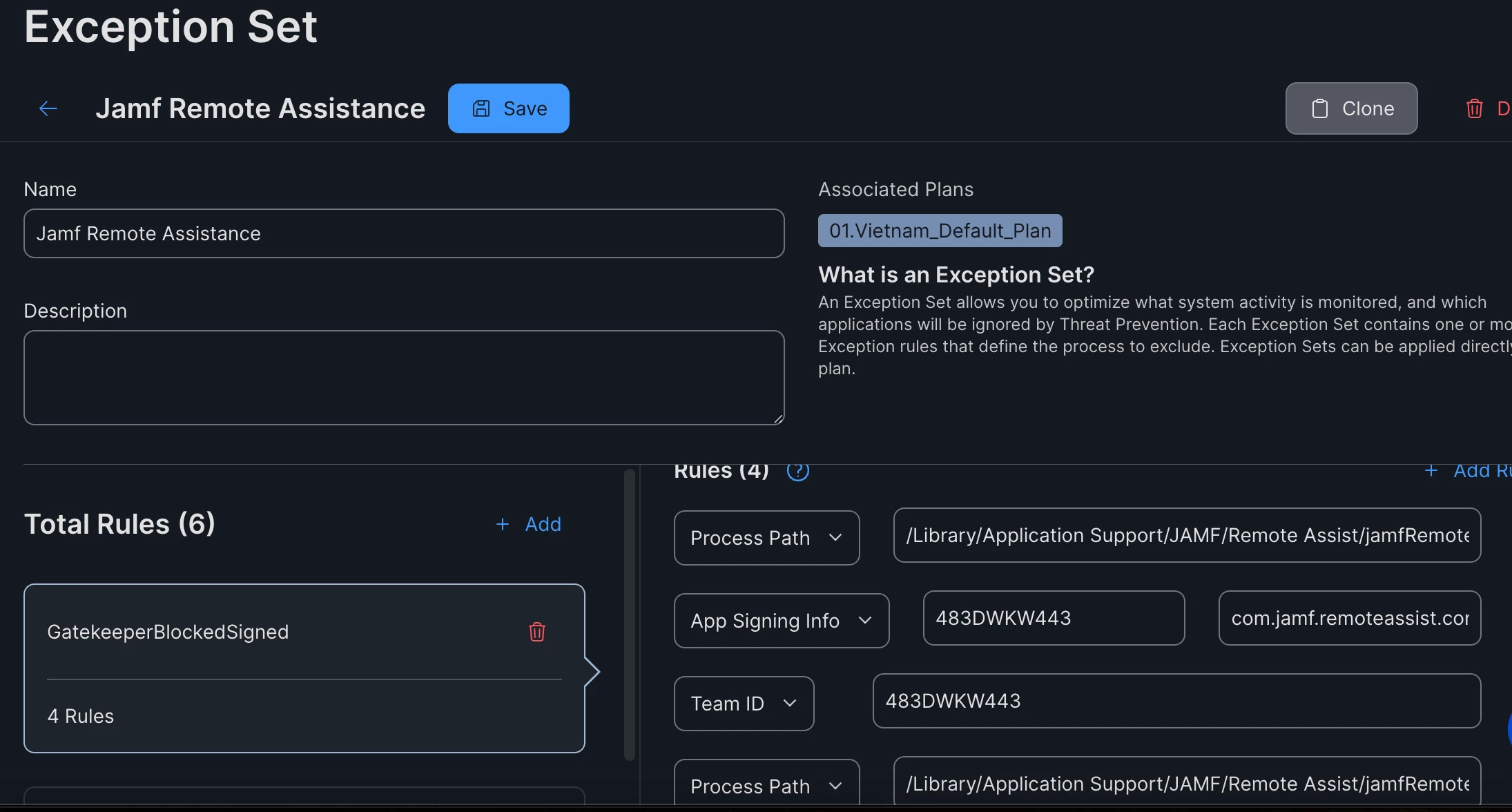Screen dimensions: 1512x812
Task: Open the 01.Vietnam_Default_Plan associated plan tag
Action: (940, 231)
